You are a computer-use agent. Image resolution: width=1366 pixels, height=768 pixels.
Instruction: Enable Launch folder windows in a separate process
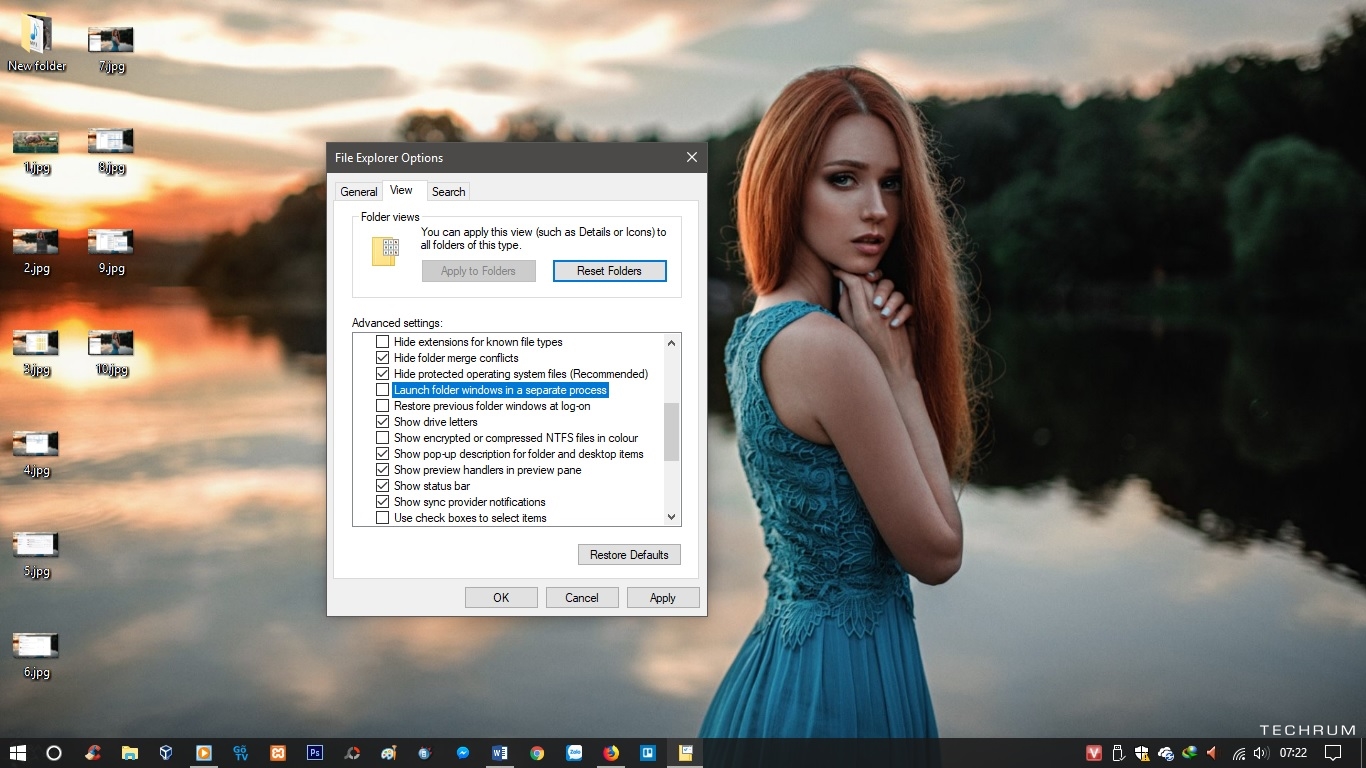pos(382,390)
